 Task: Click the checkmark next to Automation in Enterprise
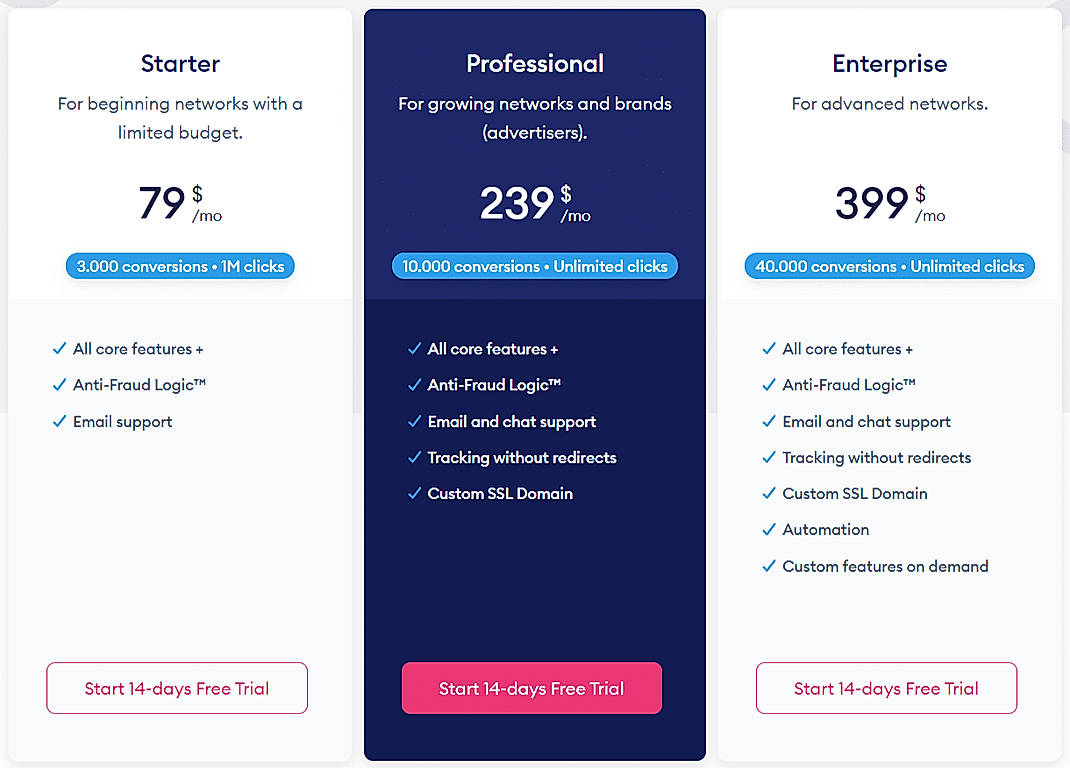coord(768,529)
